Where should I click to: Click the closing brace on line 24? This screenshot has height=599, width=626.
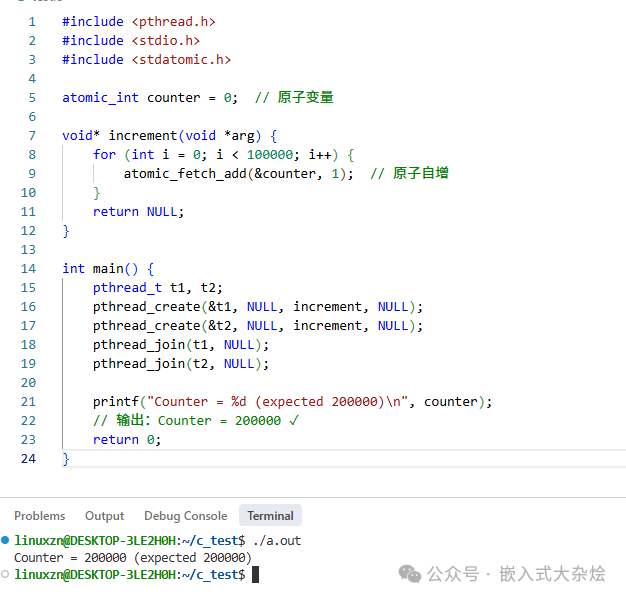[x=66, y=459]
